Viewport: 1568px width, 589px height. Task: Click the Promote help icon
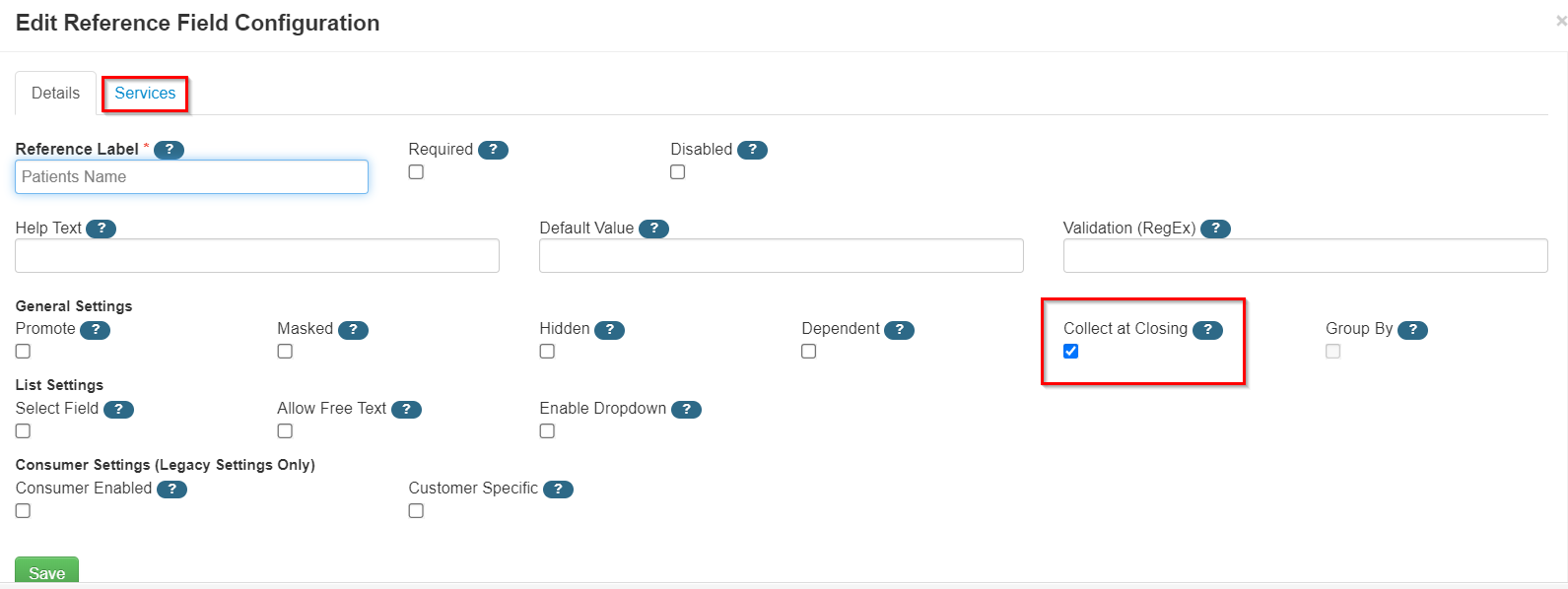click(95, 329)
